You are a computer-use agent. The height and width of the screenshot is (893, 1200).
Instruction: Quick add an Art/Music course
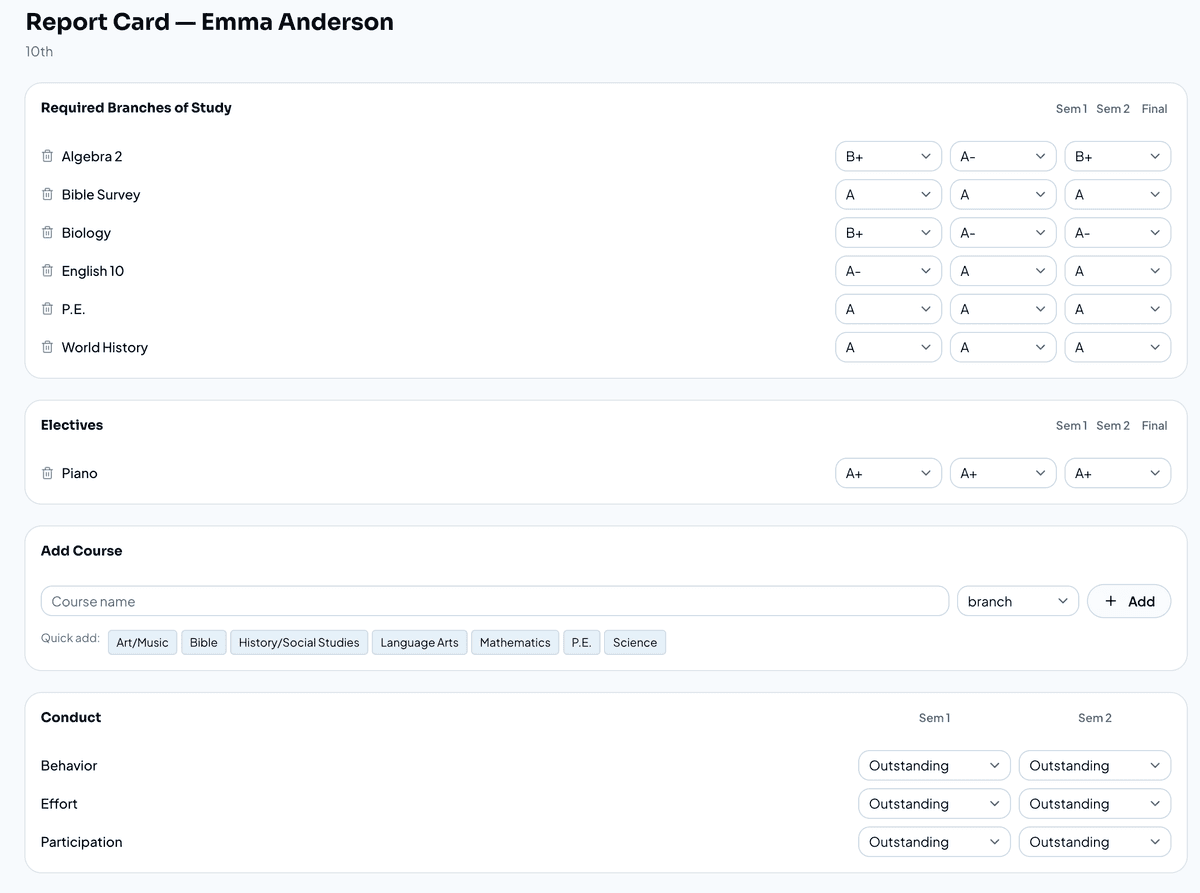coord(142,642)
